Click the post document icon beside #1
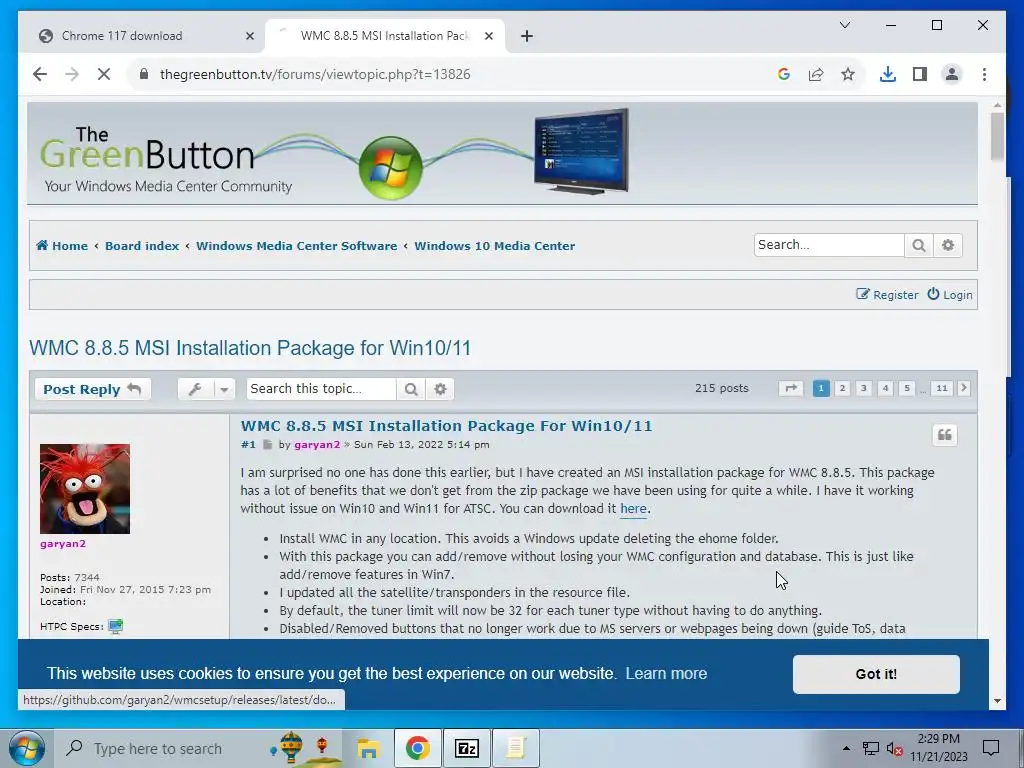 (268, 445)
